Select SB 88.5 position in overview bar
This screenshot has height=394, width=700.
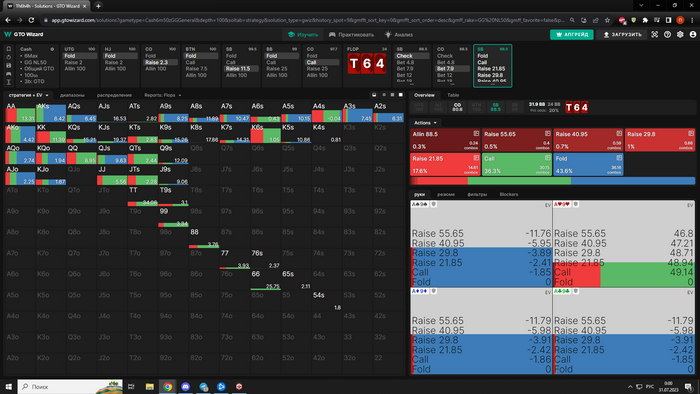point(496,107)
